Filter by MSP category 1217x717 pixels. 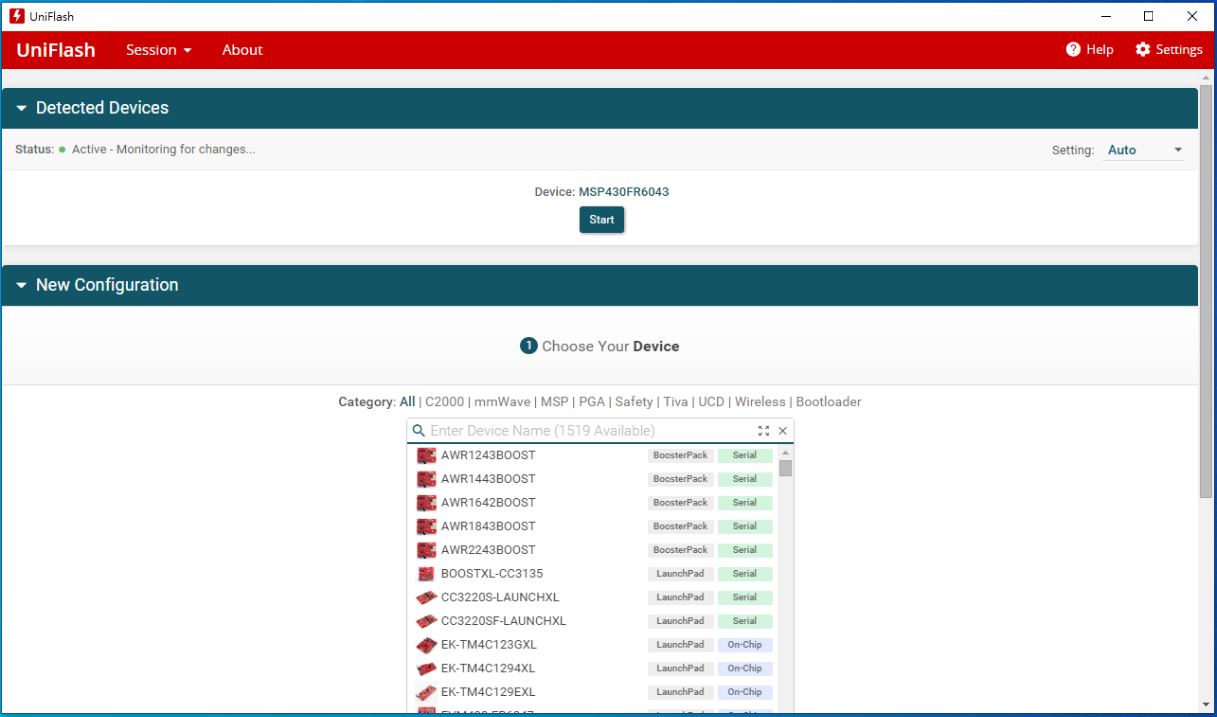554,402
